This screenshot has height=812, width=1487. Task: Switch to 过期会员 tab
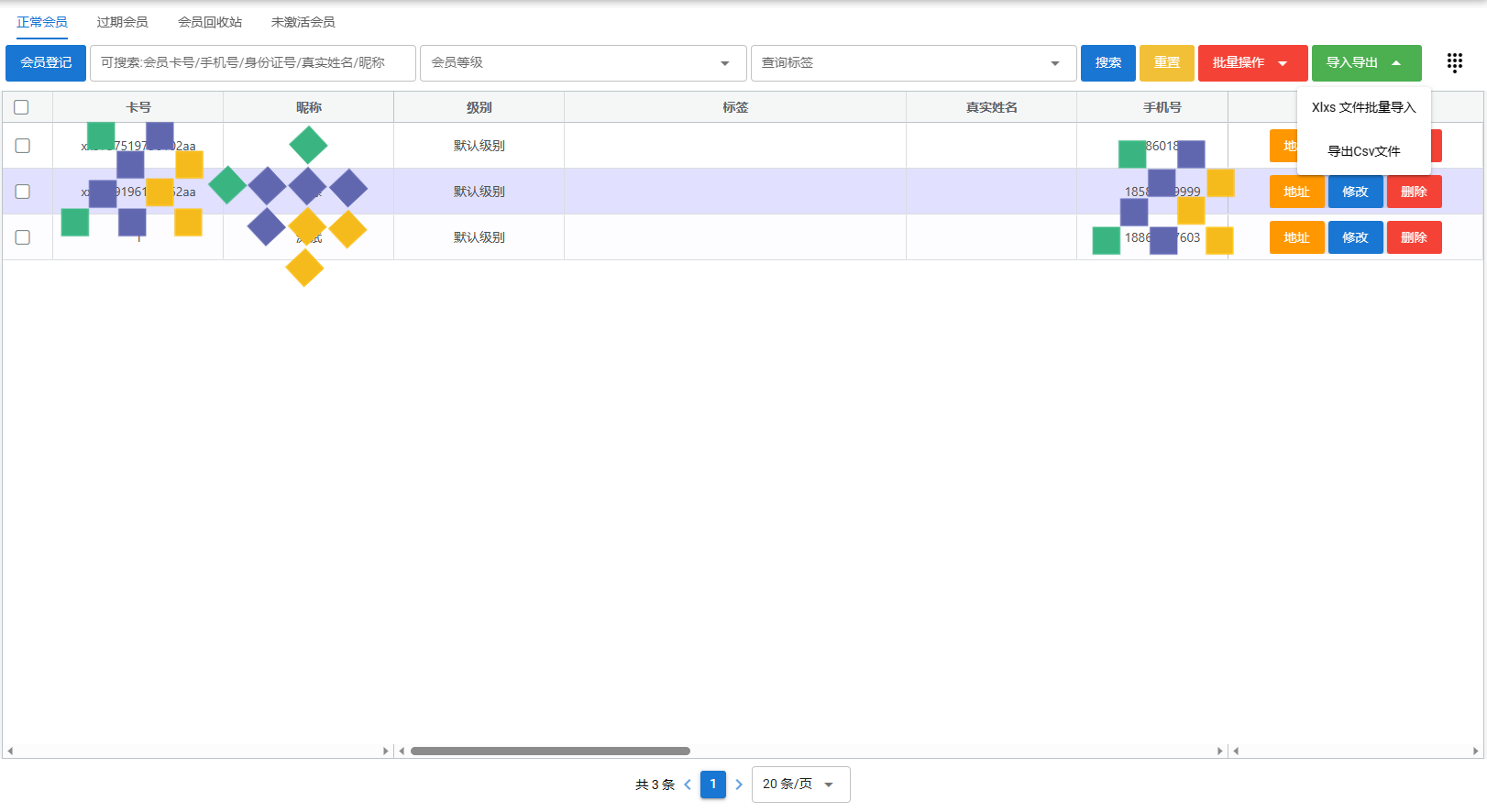pyautogui.click(x=123, y=22)
